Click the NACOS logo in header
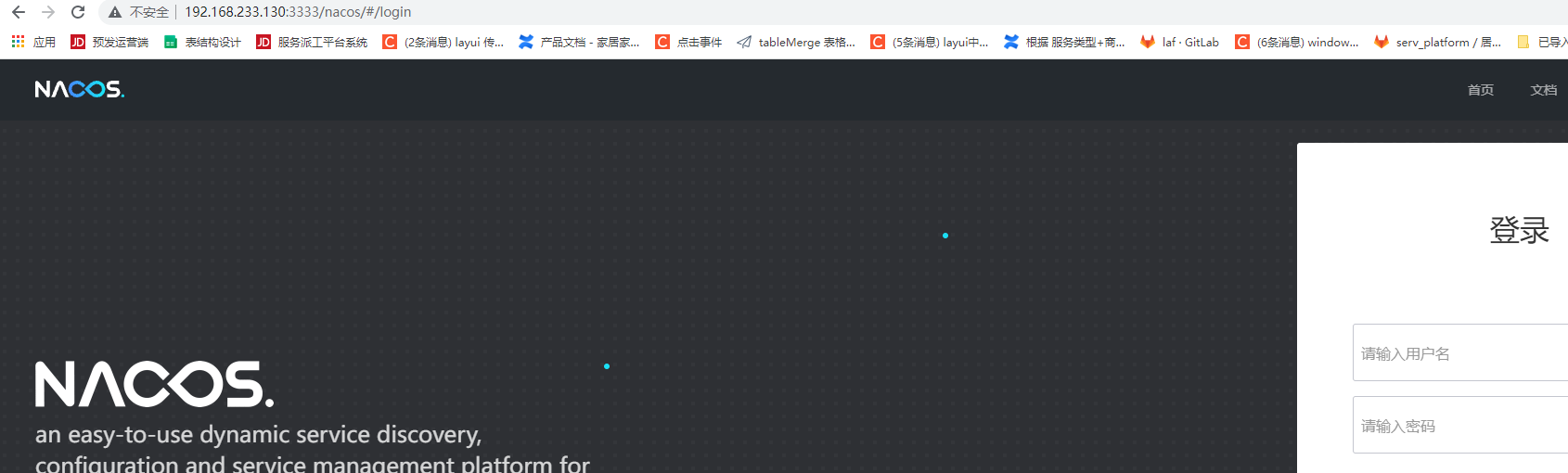This screenshot has width=1568, height=473. pos(80,89)
